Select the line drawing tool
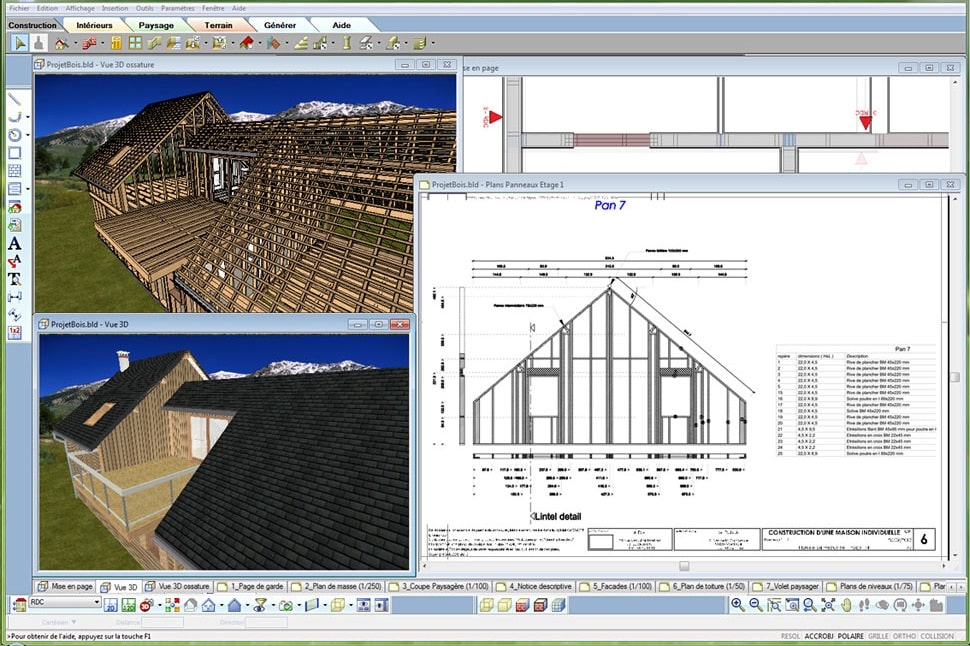970x646 pixels. tap(14, 99)
